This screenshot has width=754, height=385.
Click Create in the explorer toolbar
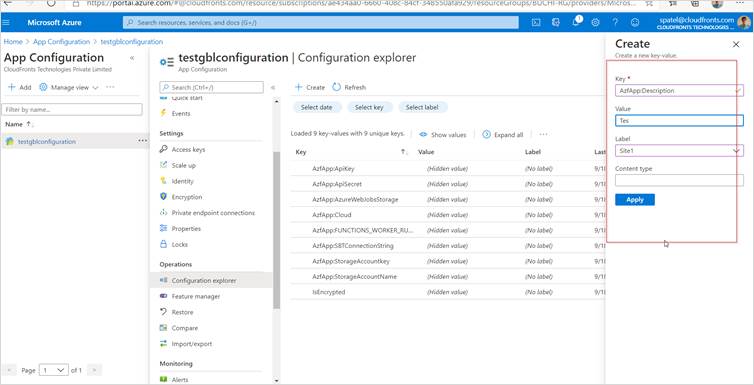coord(310,87)
